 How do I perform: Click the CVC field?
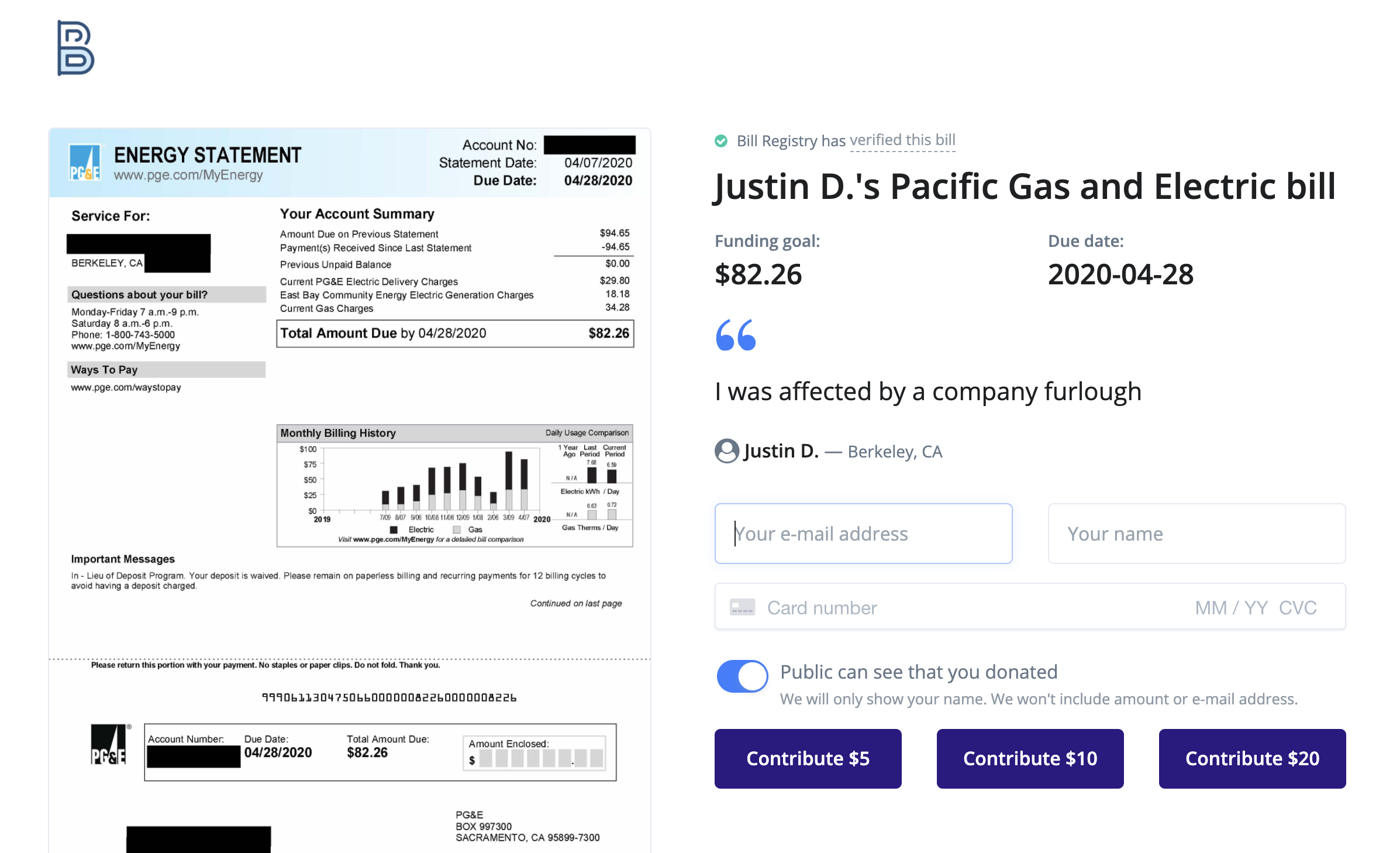click(1298, 608)
